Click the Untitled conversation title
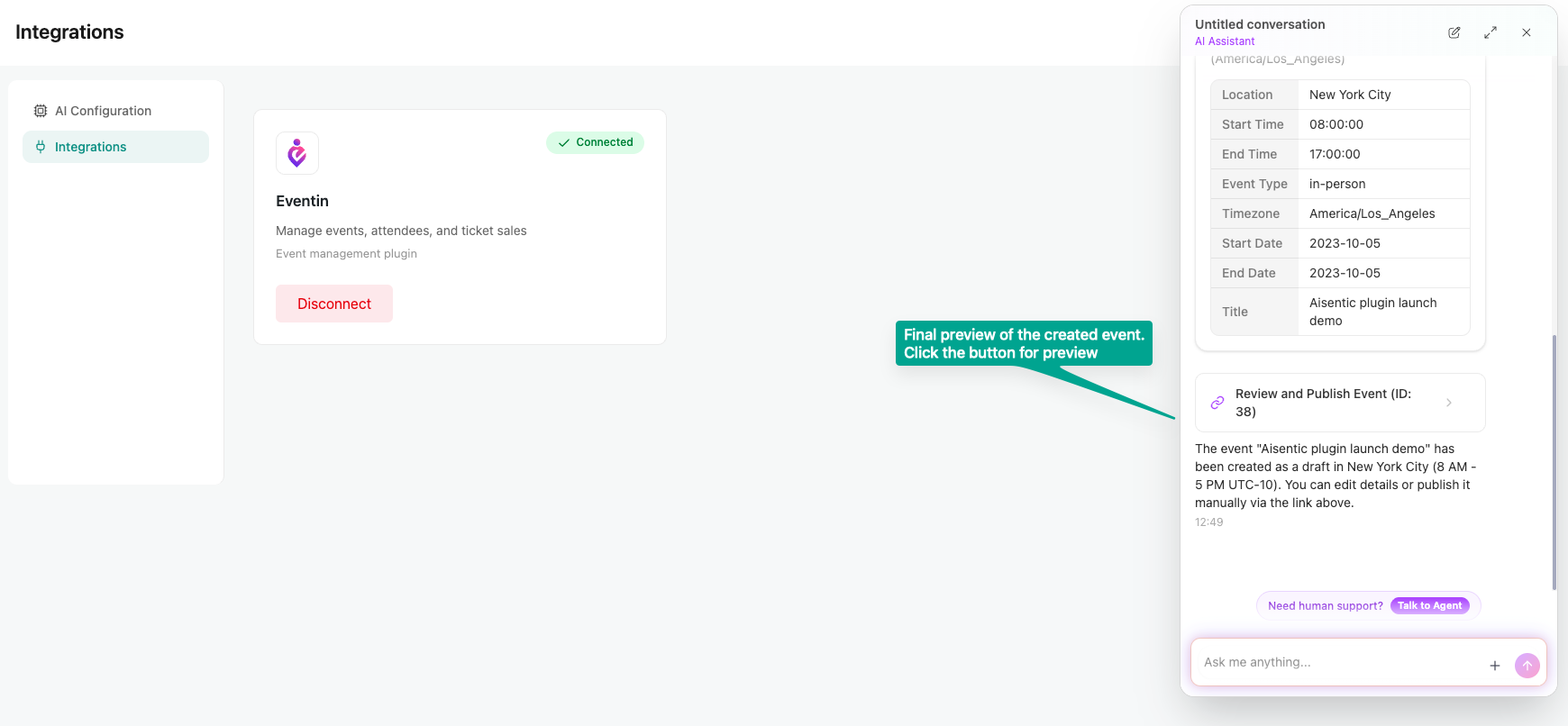The height and width of the screenshot is (726, 1568). point(1260,24)
